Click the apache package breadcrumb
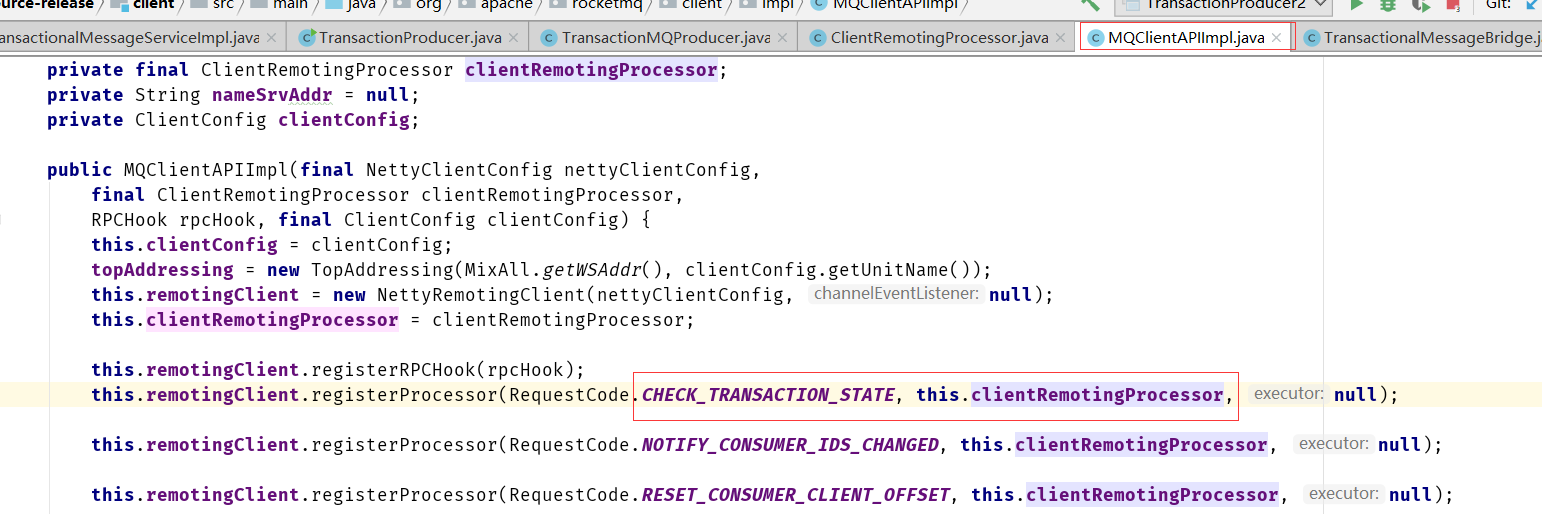The image size is (1542, 514). [x=497, y=5]
